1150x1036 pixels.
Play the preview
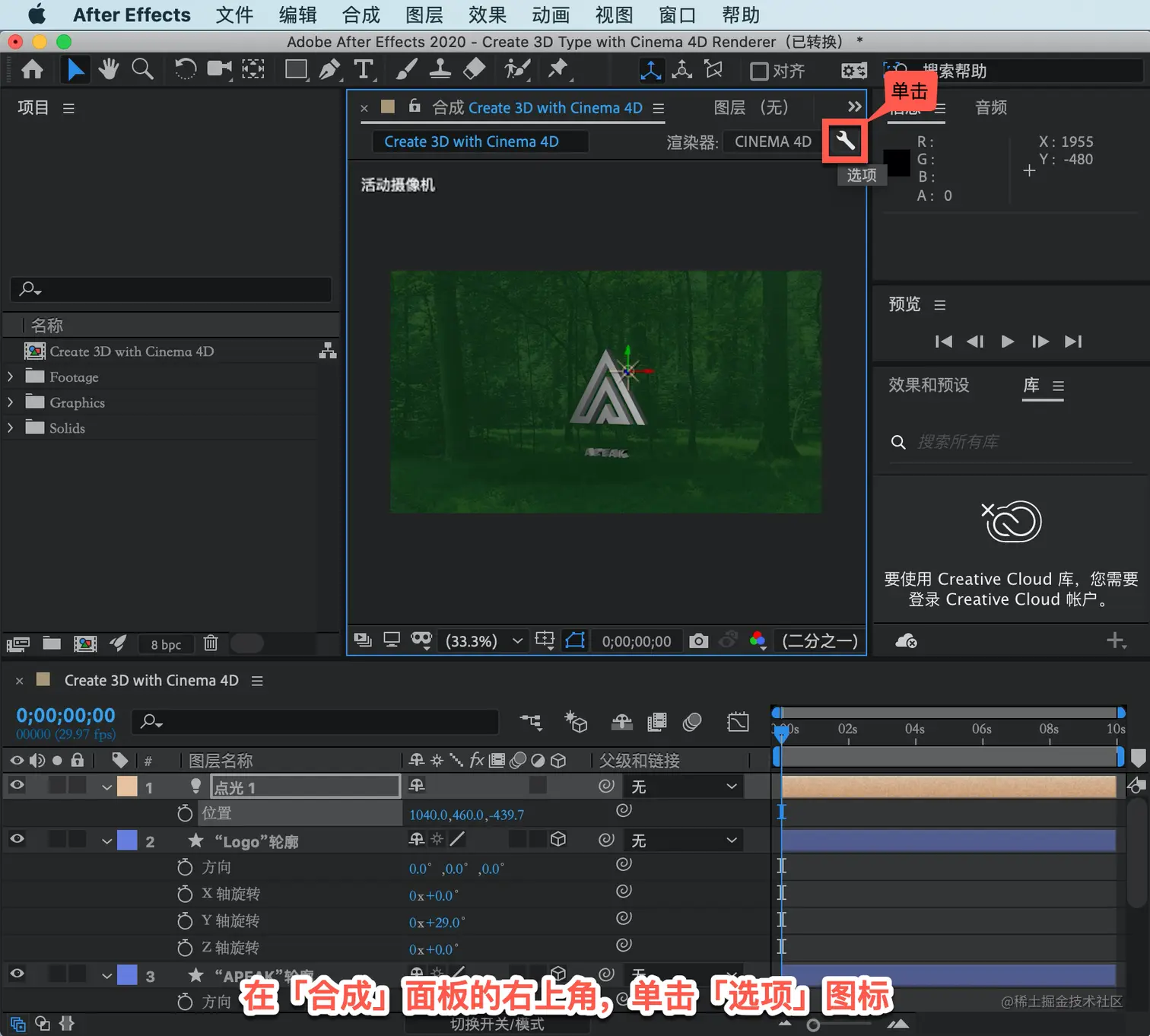point(1007,342)
